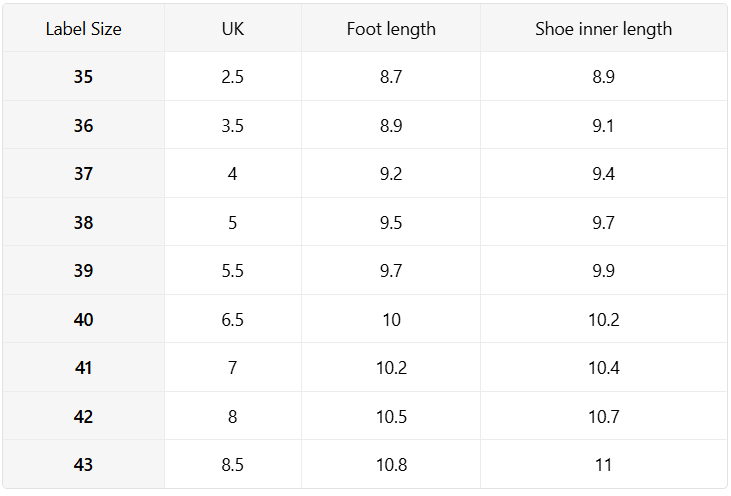Viewport: 731px width, 496px height.
Task: Select label size 42 row header
Action: point(83,416)
